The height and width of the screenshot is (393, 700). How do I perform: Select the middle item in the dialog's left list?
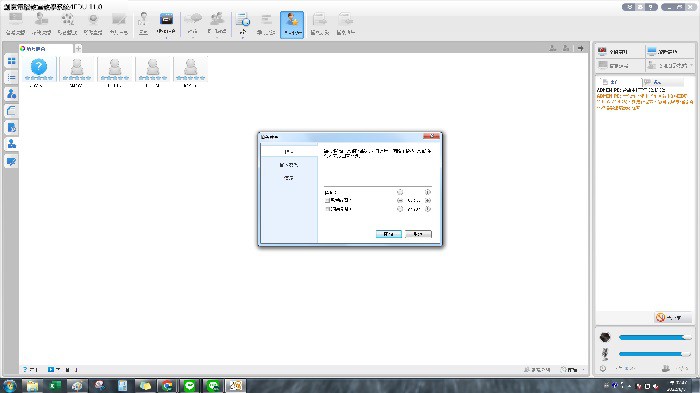click(289, 165)
